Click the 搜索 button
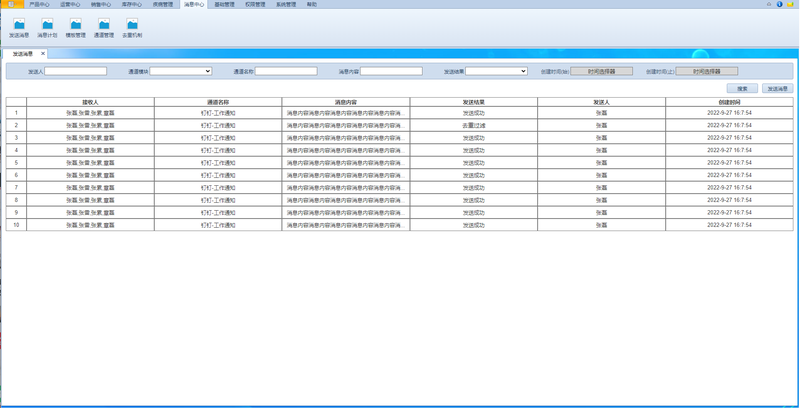The height and width of the screenshot is (408, 800). click(x=742, y=88)
